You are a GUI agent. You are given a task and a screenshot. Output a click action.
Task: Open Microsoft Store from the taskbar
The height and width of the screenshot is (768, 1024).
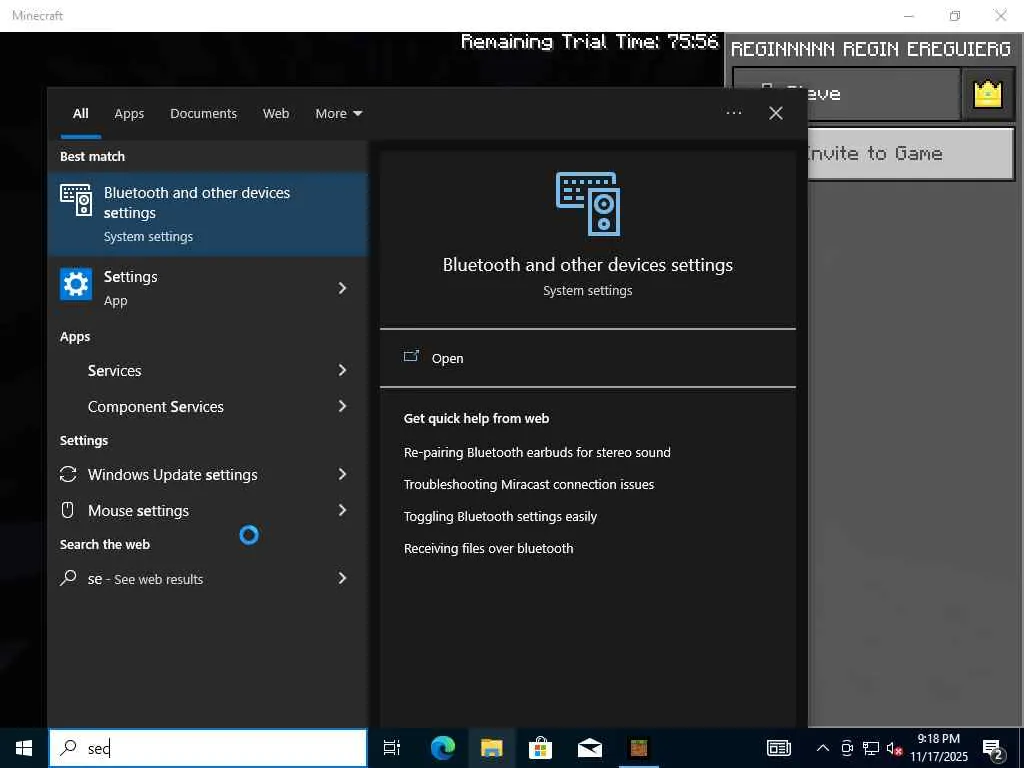(x=540, y=748)
